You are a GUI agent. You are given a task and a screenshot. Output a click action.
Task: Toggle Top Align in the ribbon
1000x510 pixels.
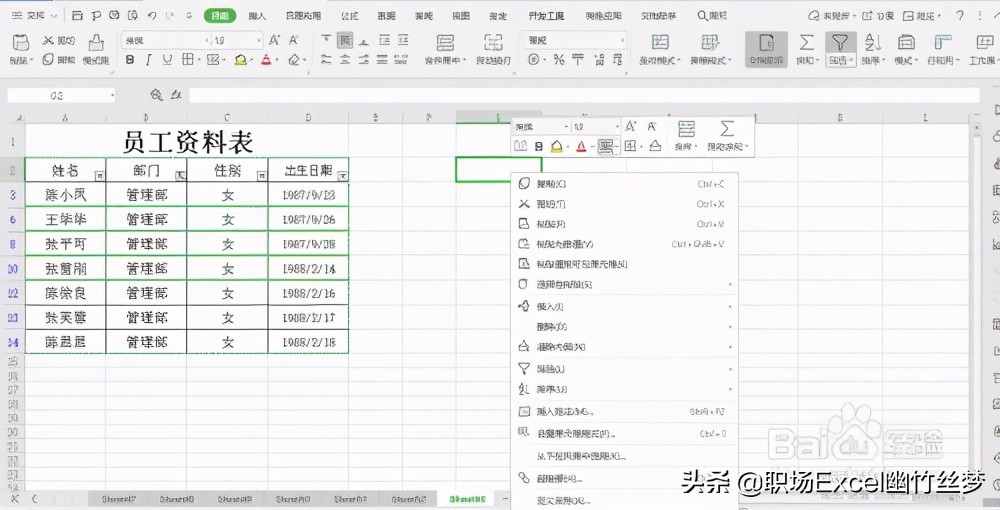326,40
